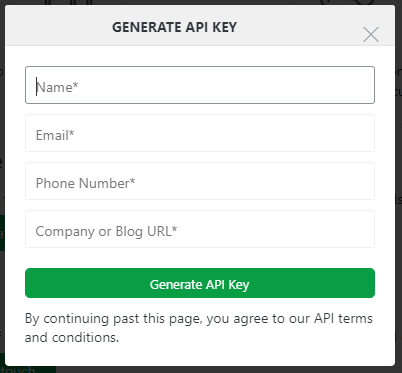Close the Generate API Key dialog
This screenshot has width=402, height=373.
pyautogui.click(x=371, y=35)
